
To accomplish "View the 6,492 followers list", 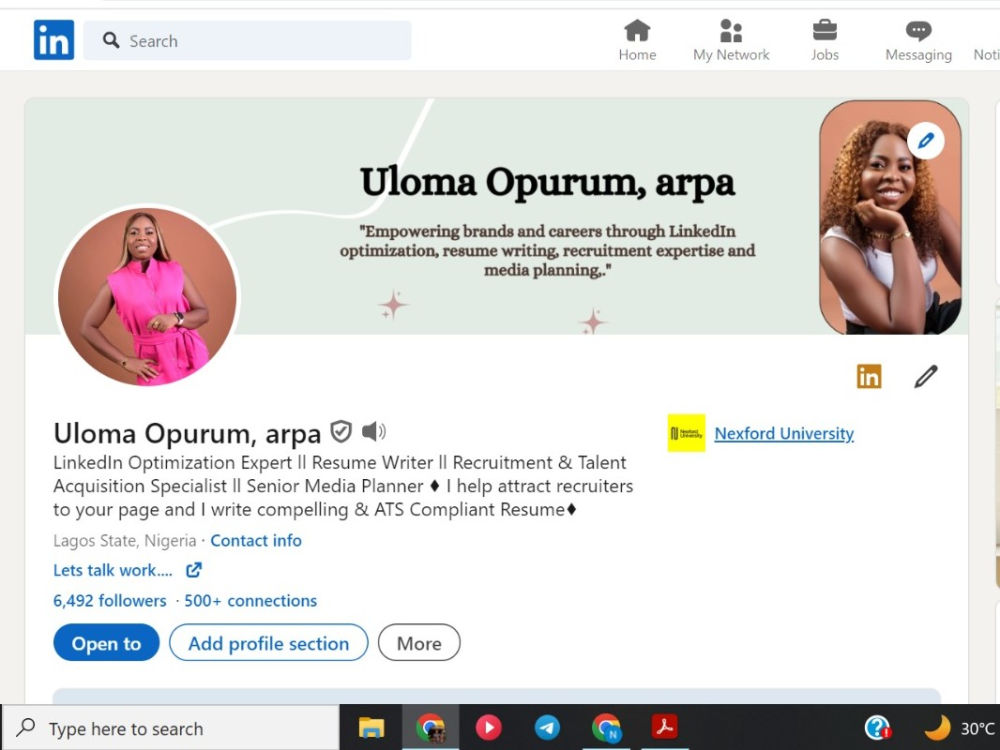I will point(110,601).
